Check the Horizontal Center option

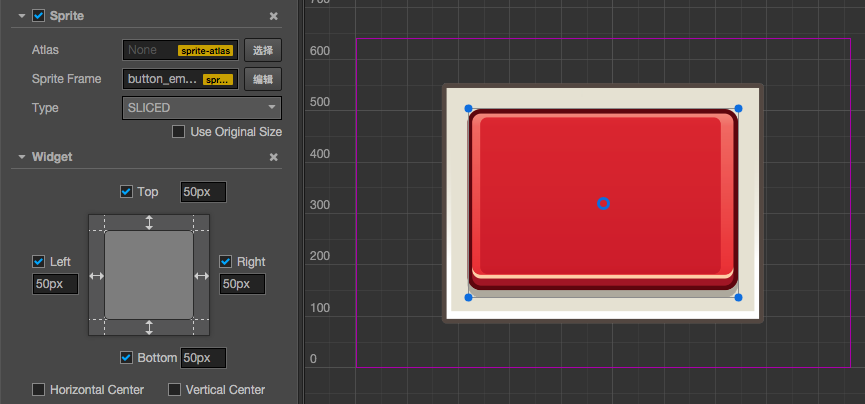(x=39, y=389)
